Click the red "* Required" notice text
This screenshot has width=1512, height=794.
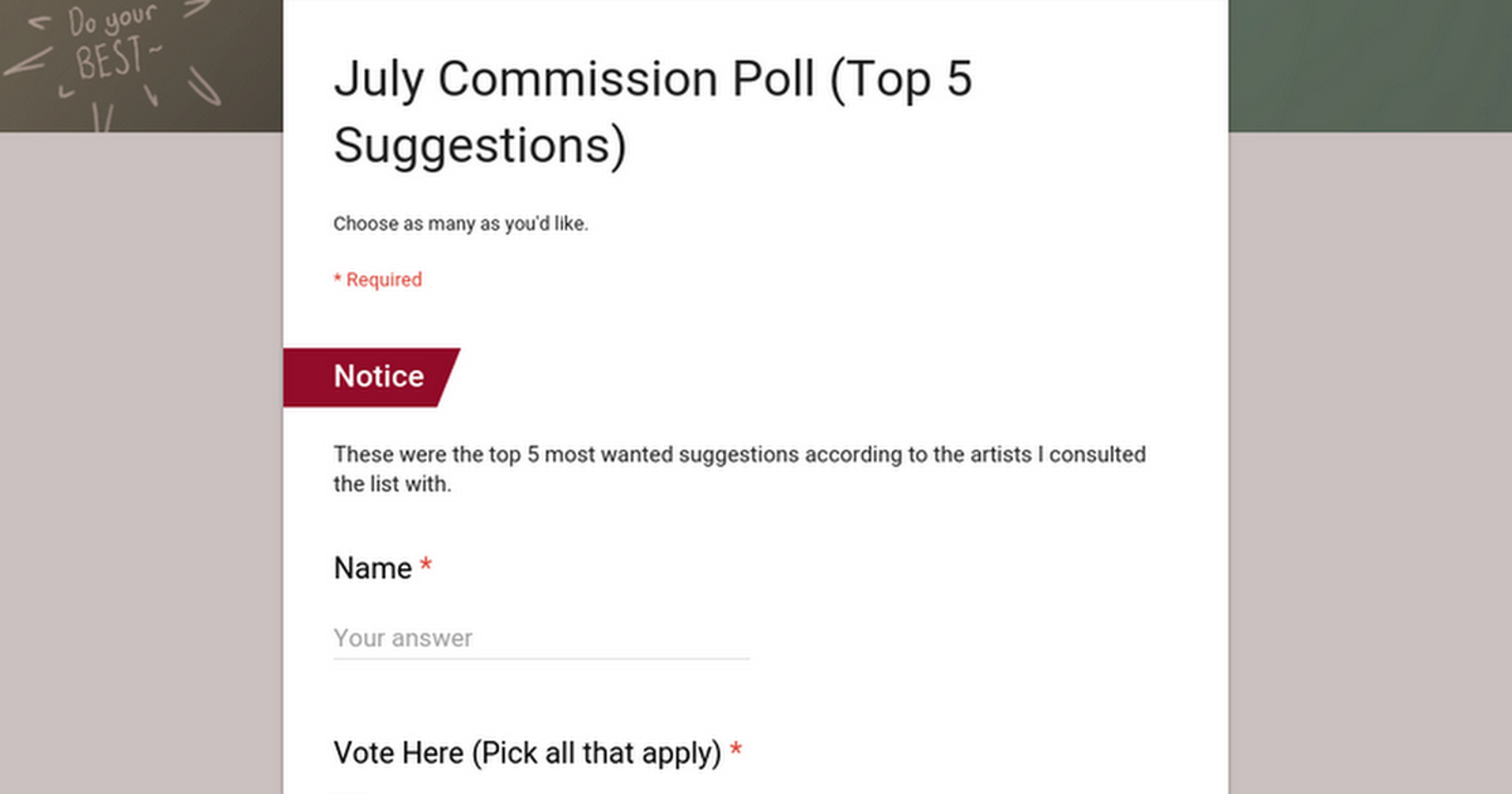coord(378,280)
